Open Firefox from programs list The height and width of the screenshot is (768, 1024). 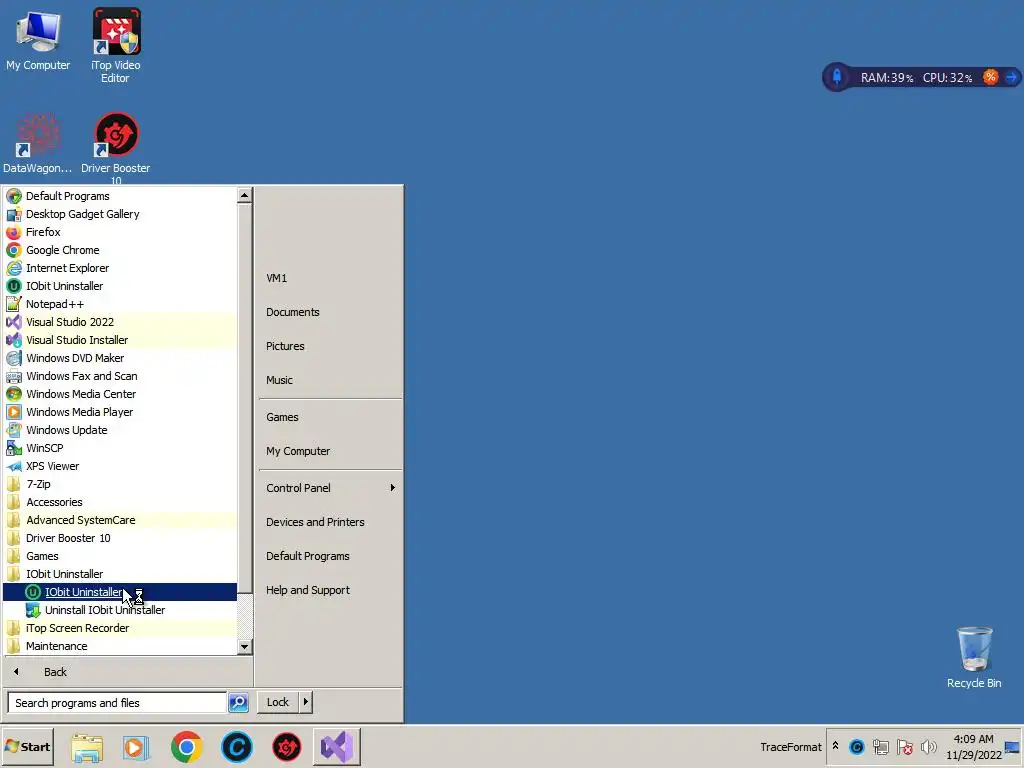120,232
